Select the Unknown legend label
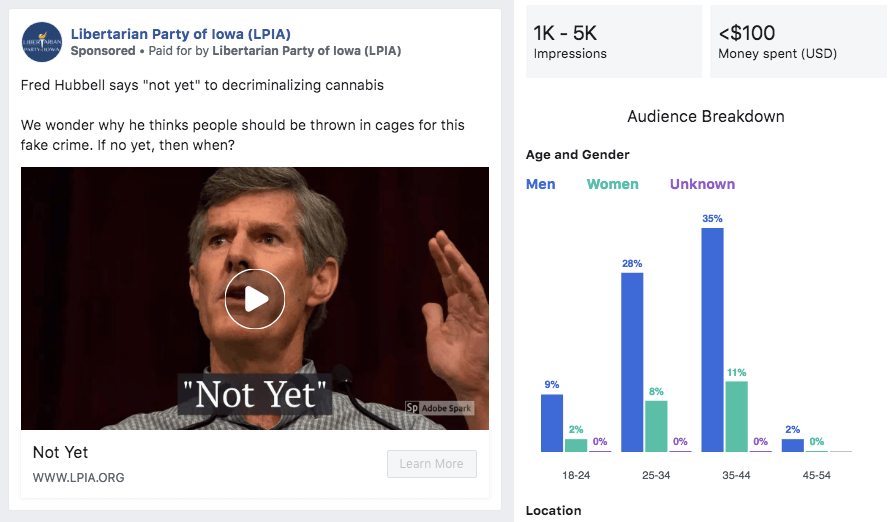 coord(702,184)
